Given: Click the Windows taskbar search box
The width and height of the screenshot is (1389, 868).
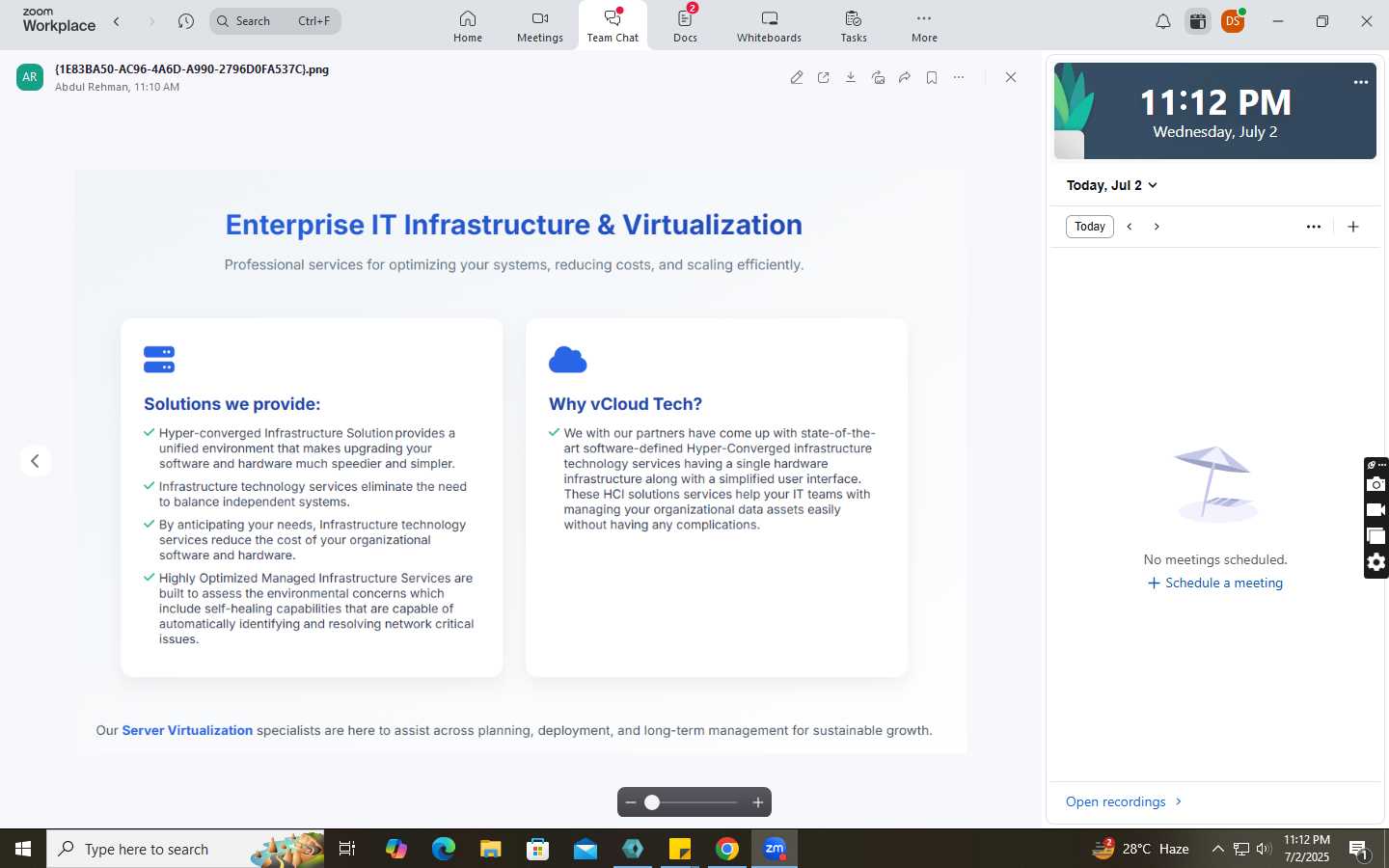Looking at the screenshot, I should click(x=185, y=849).
